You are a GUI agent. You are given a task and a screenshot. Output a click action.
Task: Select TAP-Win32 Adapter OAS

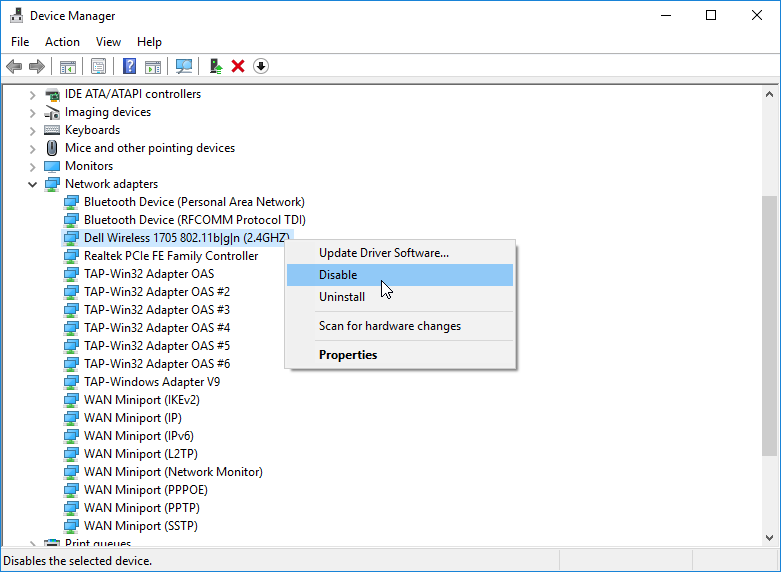[149, 274]
